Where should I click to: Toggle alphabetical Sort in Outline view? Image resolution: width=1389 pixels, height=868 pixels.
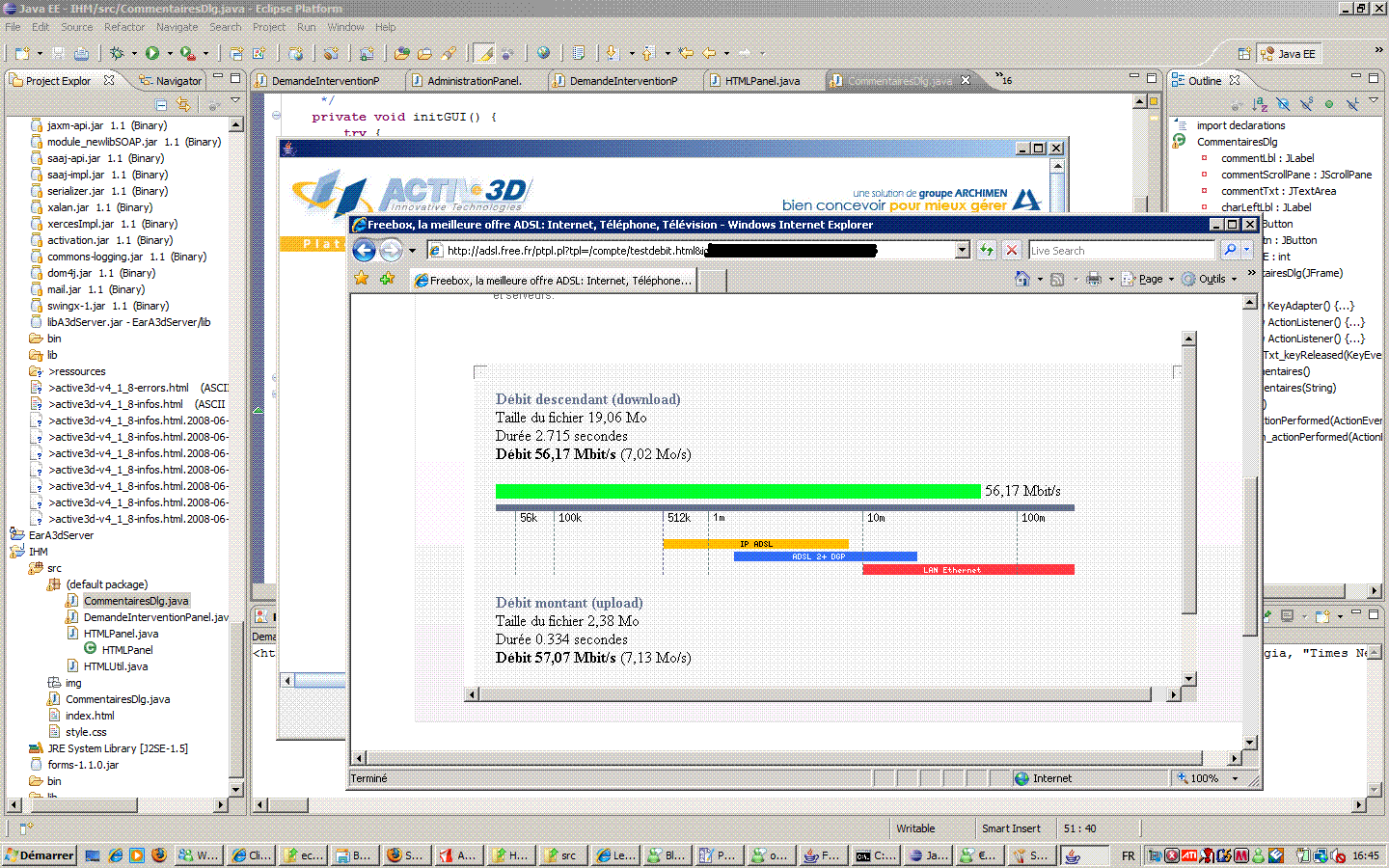(1260, 104)
